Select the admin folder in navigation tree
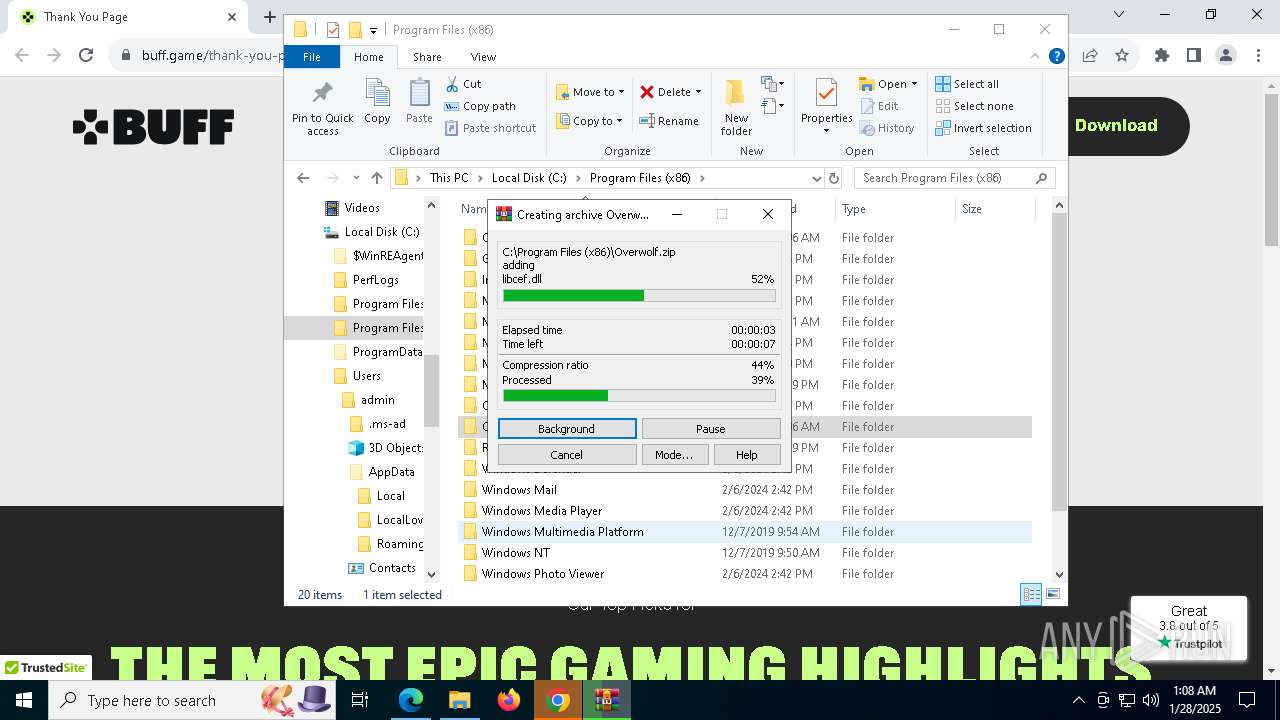This screenshot has width=1280, height=720. pos(378,400)
